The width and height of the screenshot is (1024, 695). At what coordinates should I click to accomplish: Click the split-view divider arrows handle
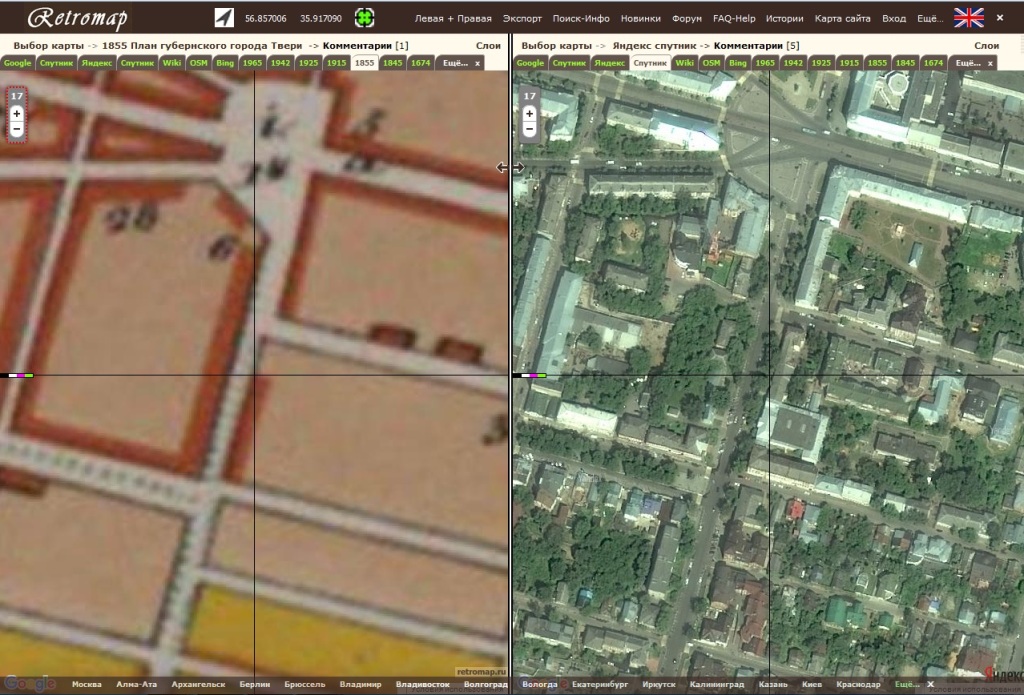pos(510,168)
